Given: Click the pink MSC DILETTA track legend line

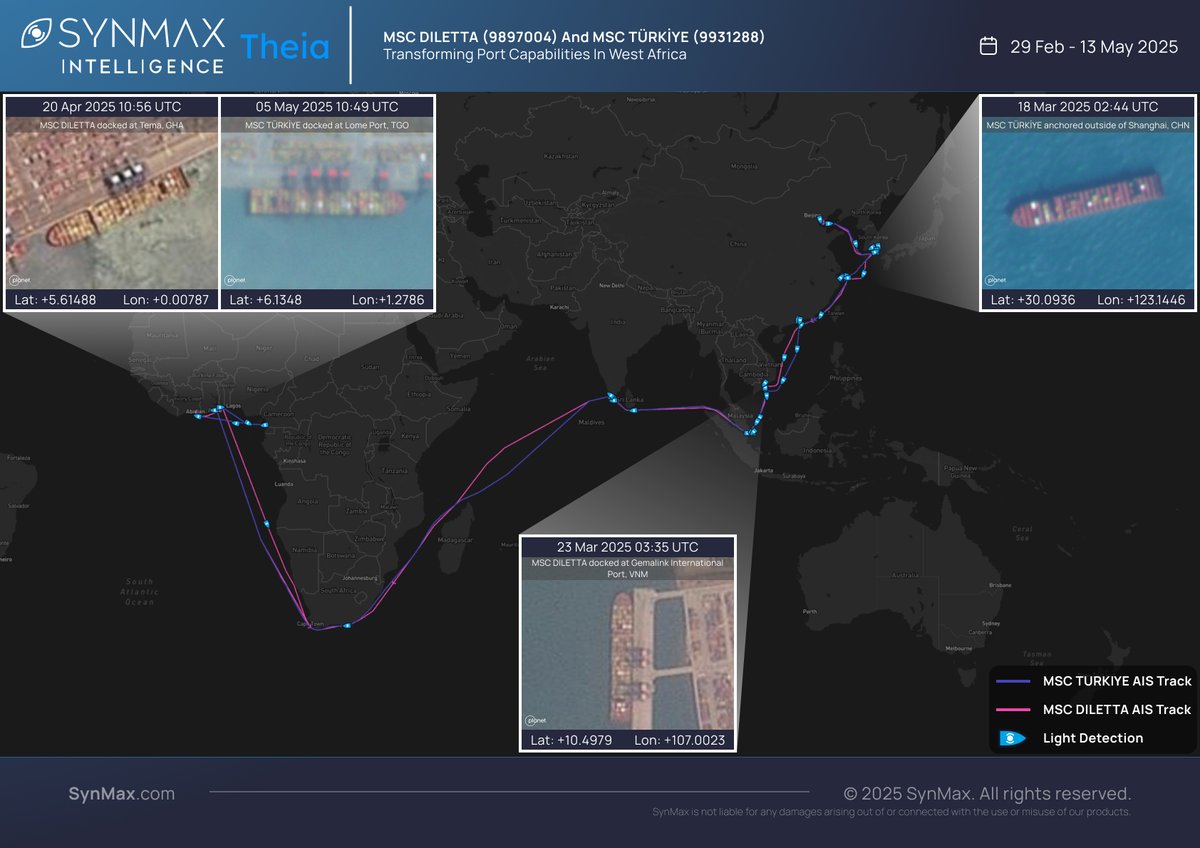Looking at the screenshot, I should (1013, 709).
